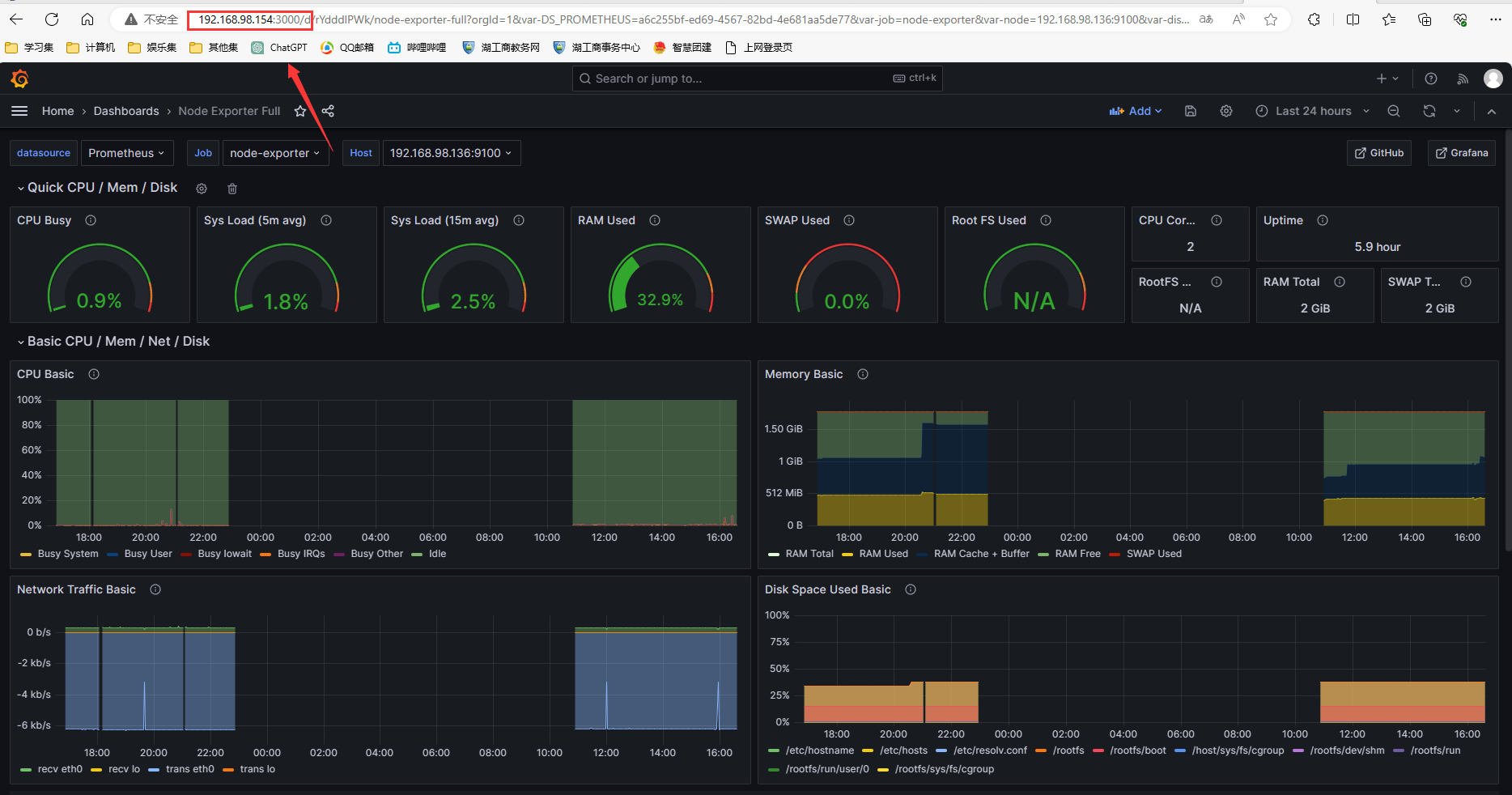Open the Prometheus datasource dropdown
The width and height of the screenshot is (1512, 795).
[x=126, y=153]
